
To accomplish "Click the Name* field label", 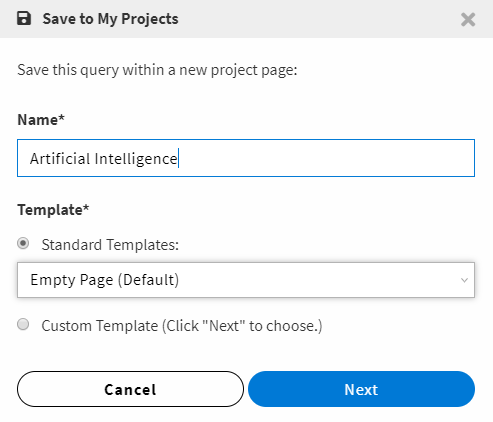I will (x=41, y=120).
